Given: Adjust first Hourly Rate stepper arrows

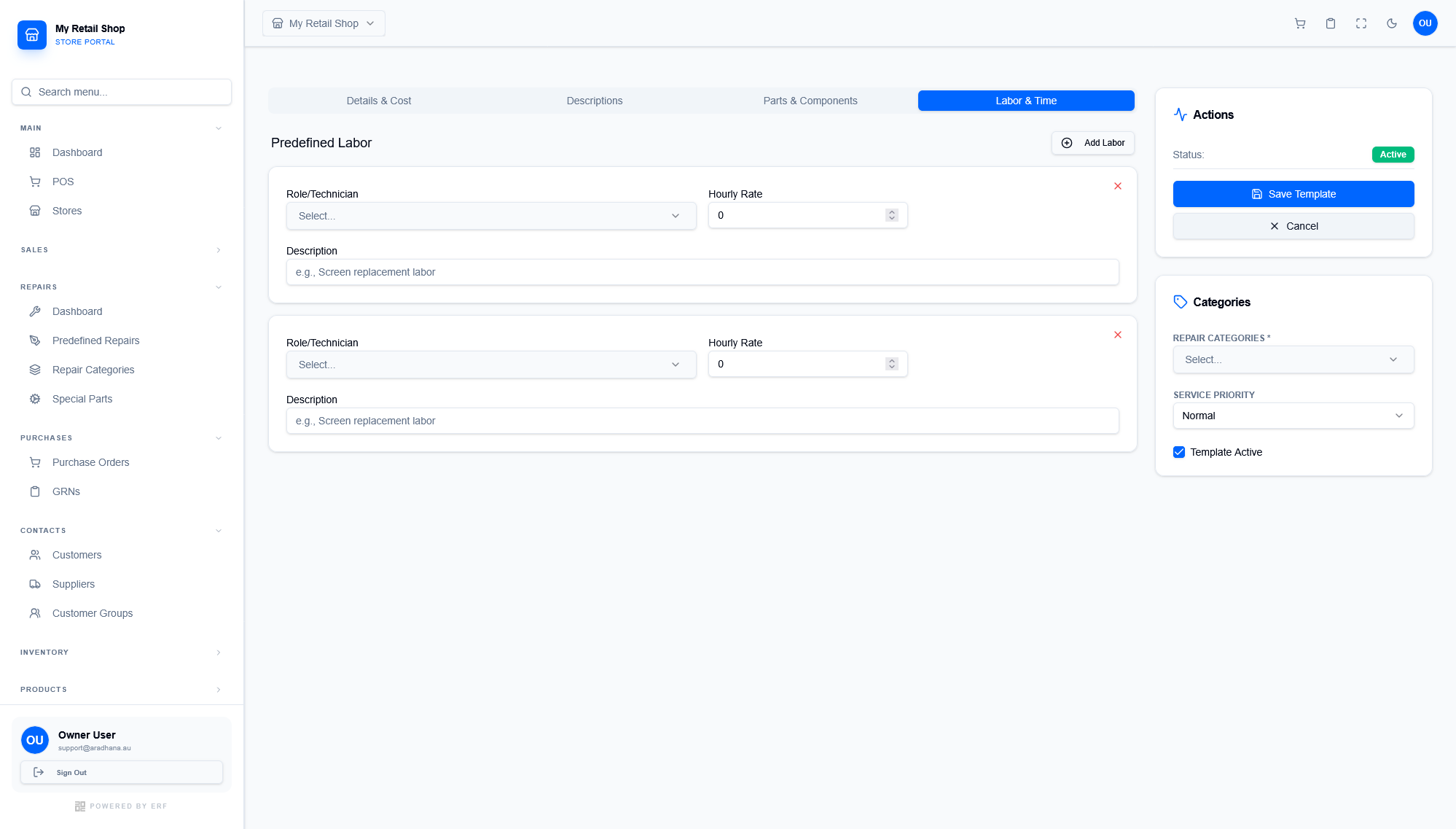Looking at the screenshot, I should [892, 215].
